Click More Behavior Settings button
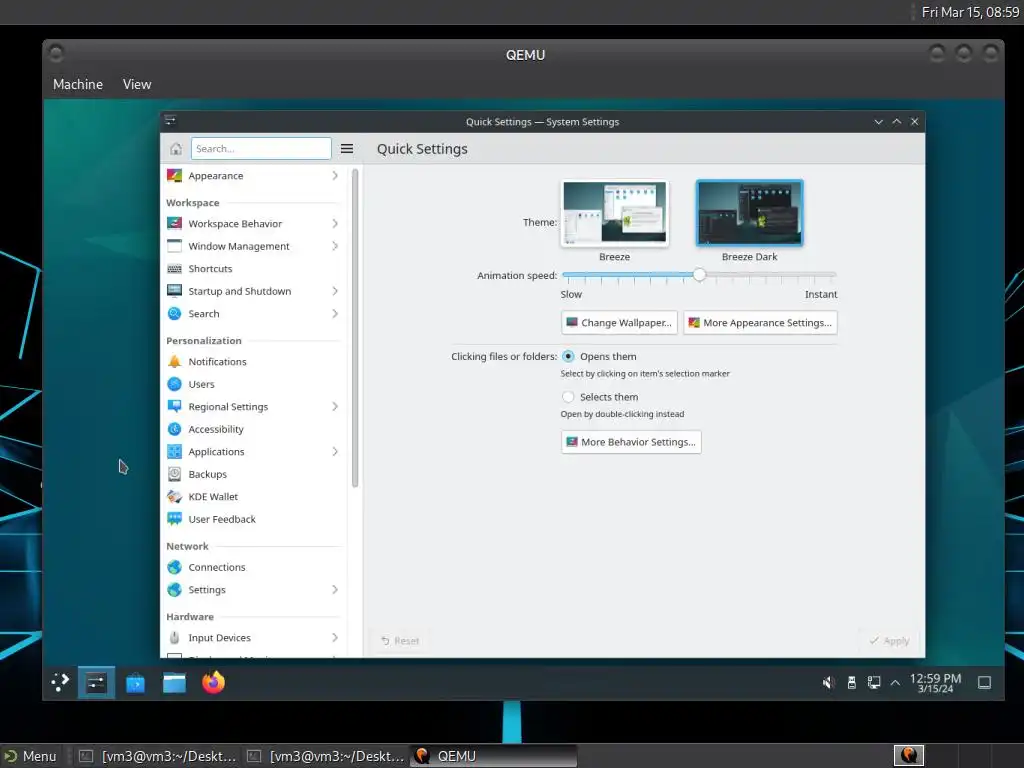Viewport: 1024px width, 768px height. point(631,442)
